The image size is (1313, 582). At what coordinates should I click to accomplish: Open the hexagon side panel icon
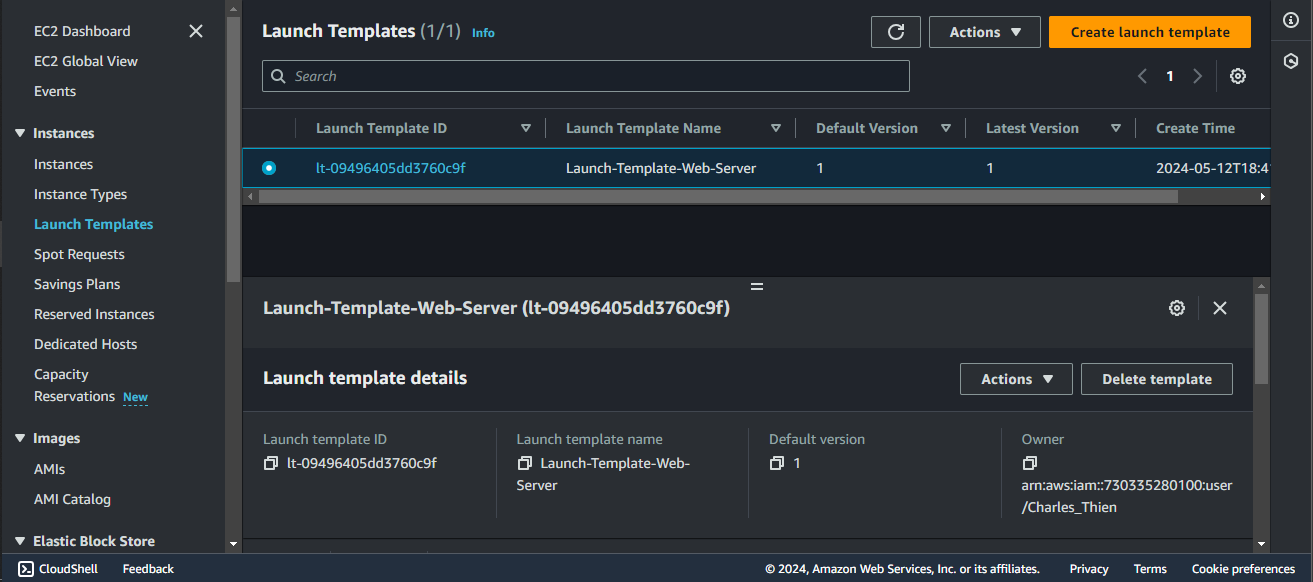[x=1291, y=61]
